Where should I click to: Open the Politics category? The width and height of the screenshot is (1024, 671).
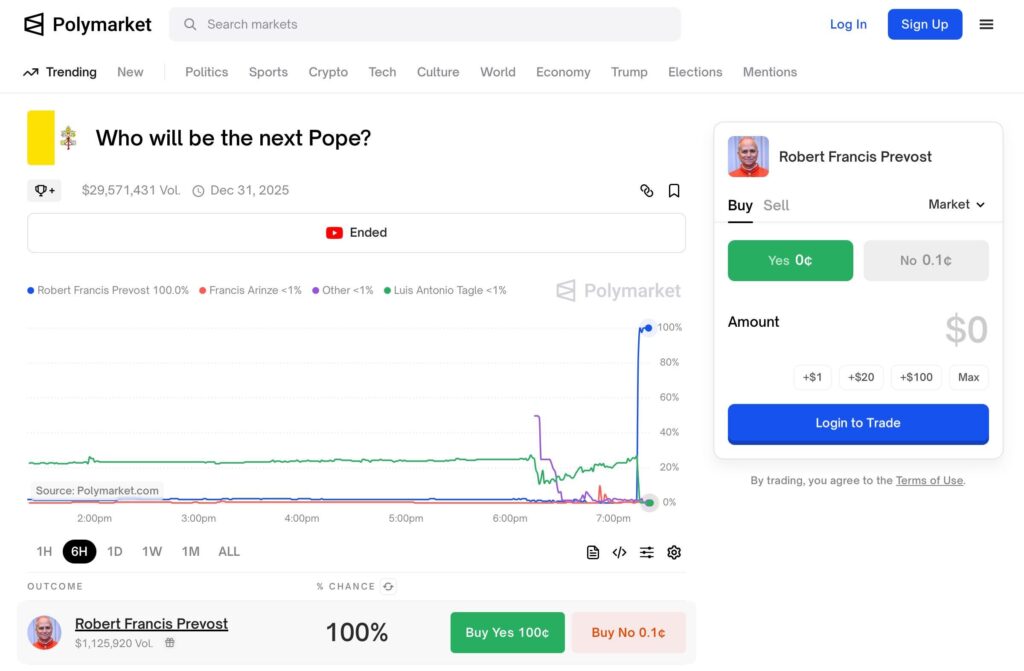click(206, 72)
